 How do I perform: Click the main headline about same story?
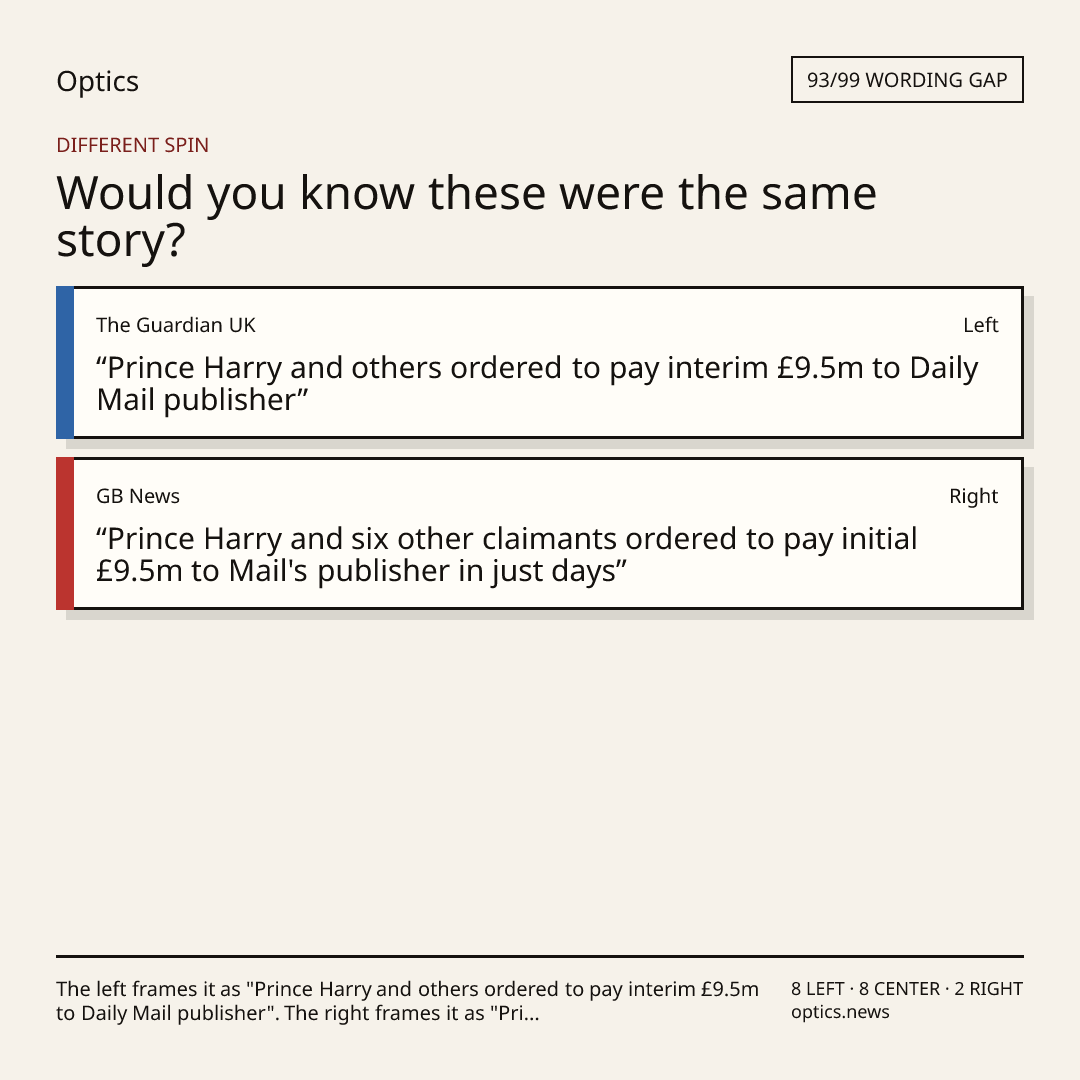click(466, 216)
